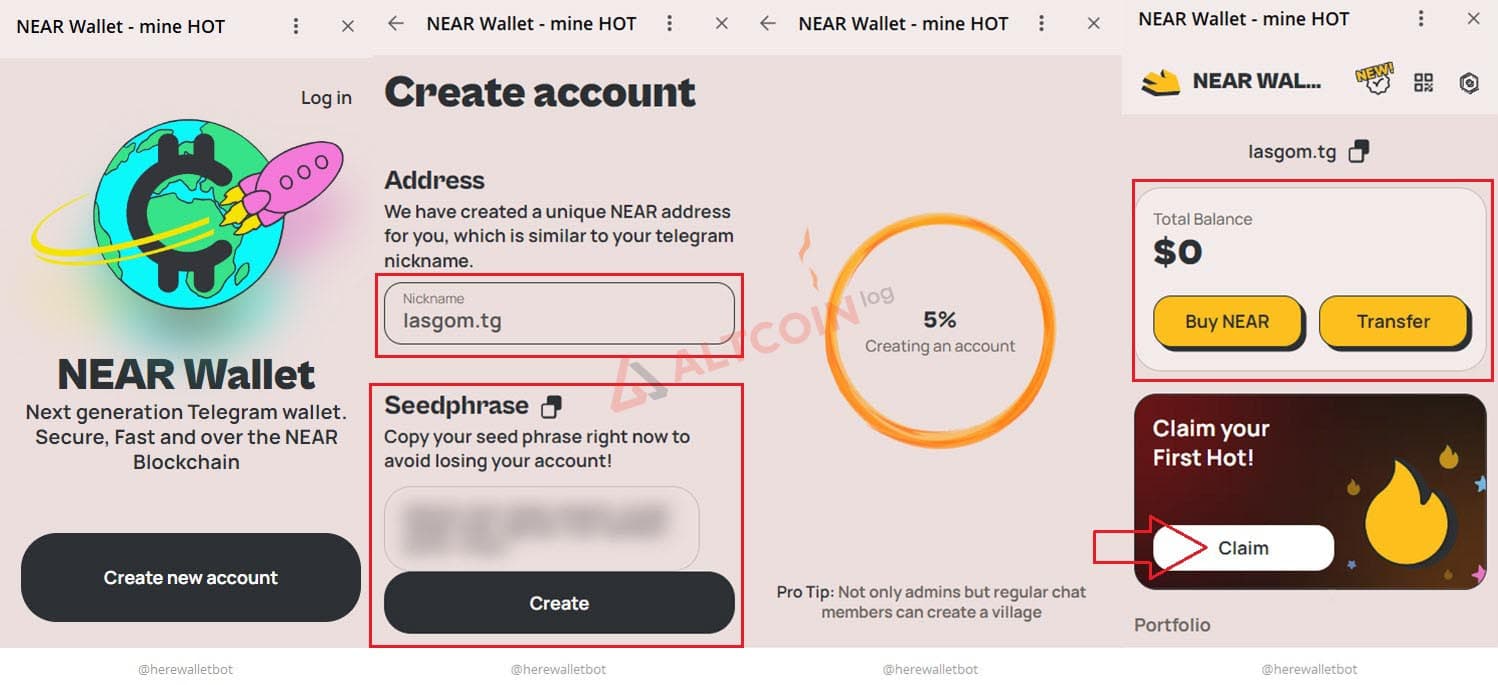Screen dimensions: 1498x685
Task: Click the Create button under seedphrase
Action: (559, 603)
